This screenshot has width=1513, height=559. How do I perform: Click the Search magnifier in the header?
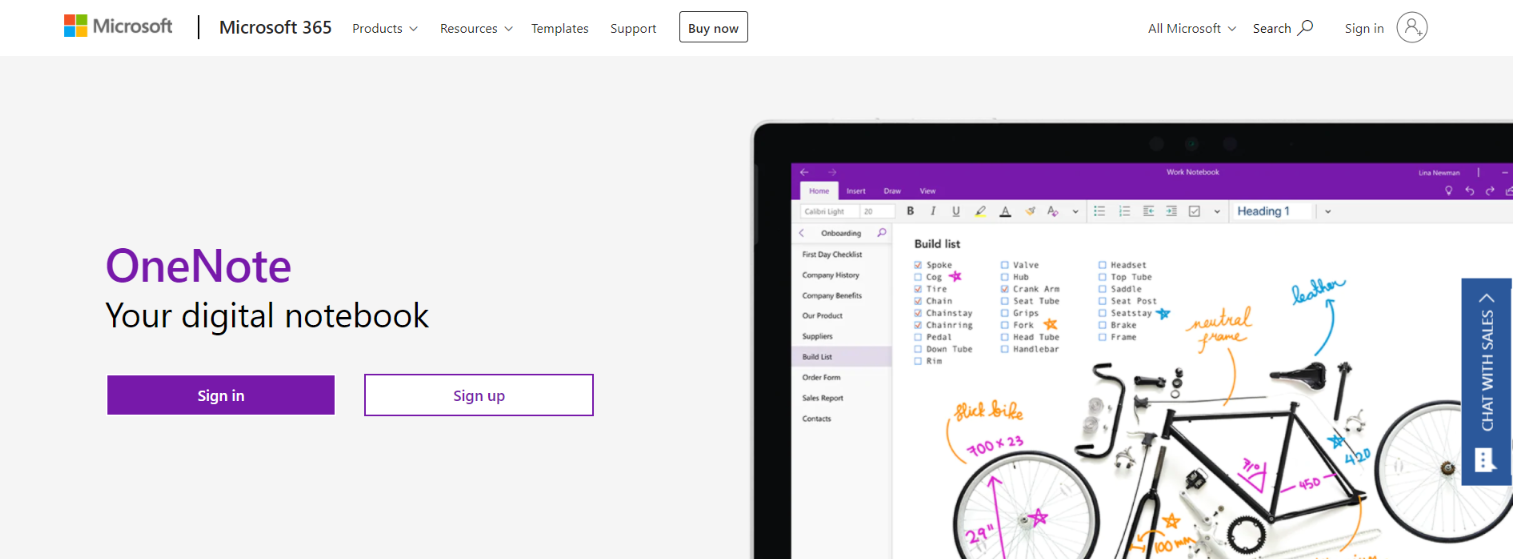[x=1305, y=28]
